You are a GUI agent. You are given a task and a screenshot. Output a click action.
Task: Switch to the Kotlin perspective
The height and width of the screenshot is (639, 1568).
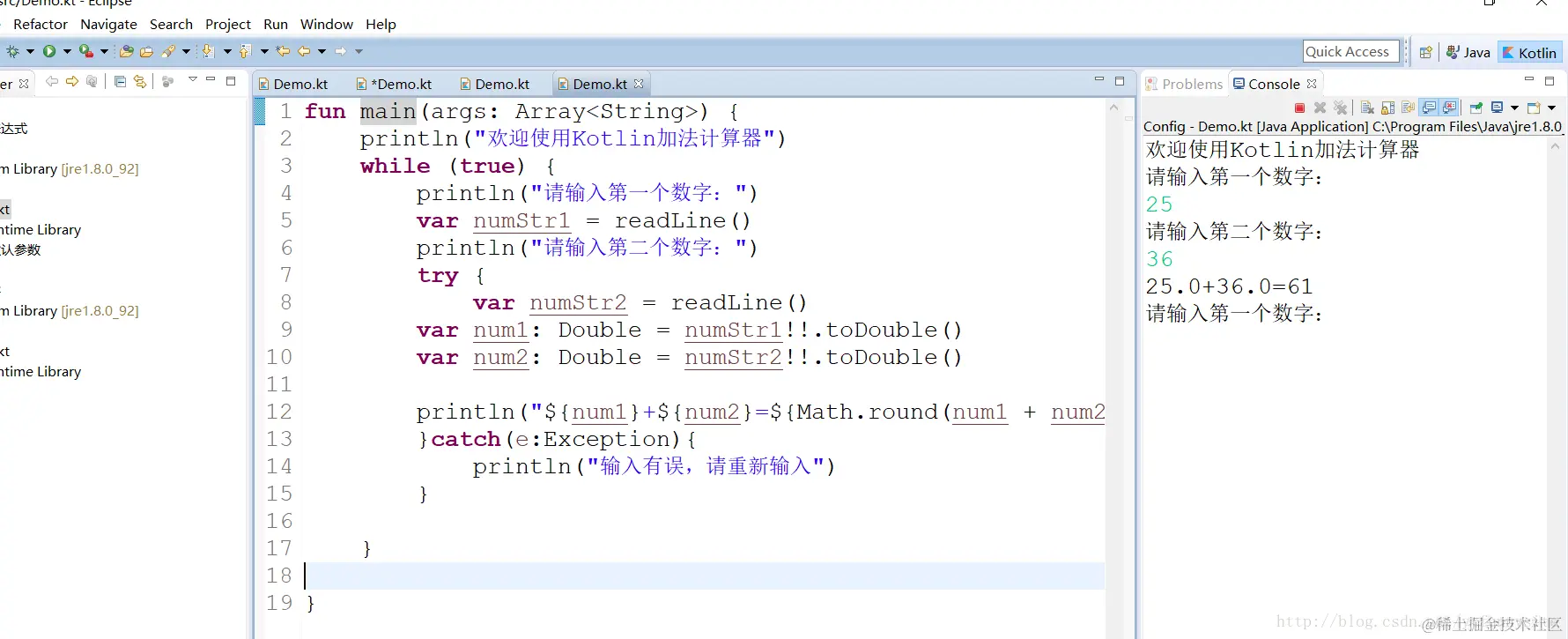tap(1530, 52)
